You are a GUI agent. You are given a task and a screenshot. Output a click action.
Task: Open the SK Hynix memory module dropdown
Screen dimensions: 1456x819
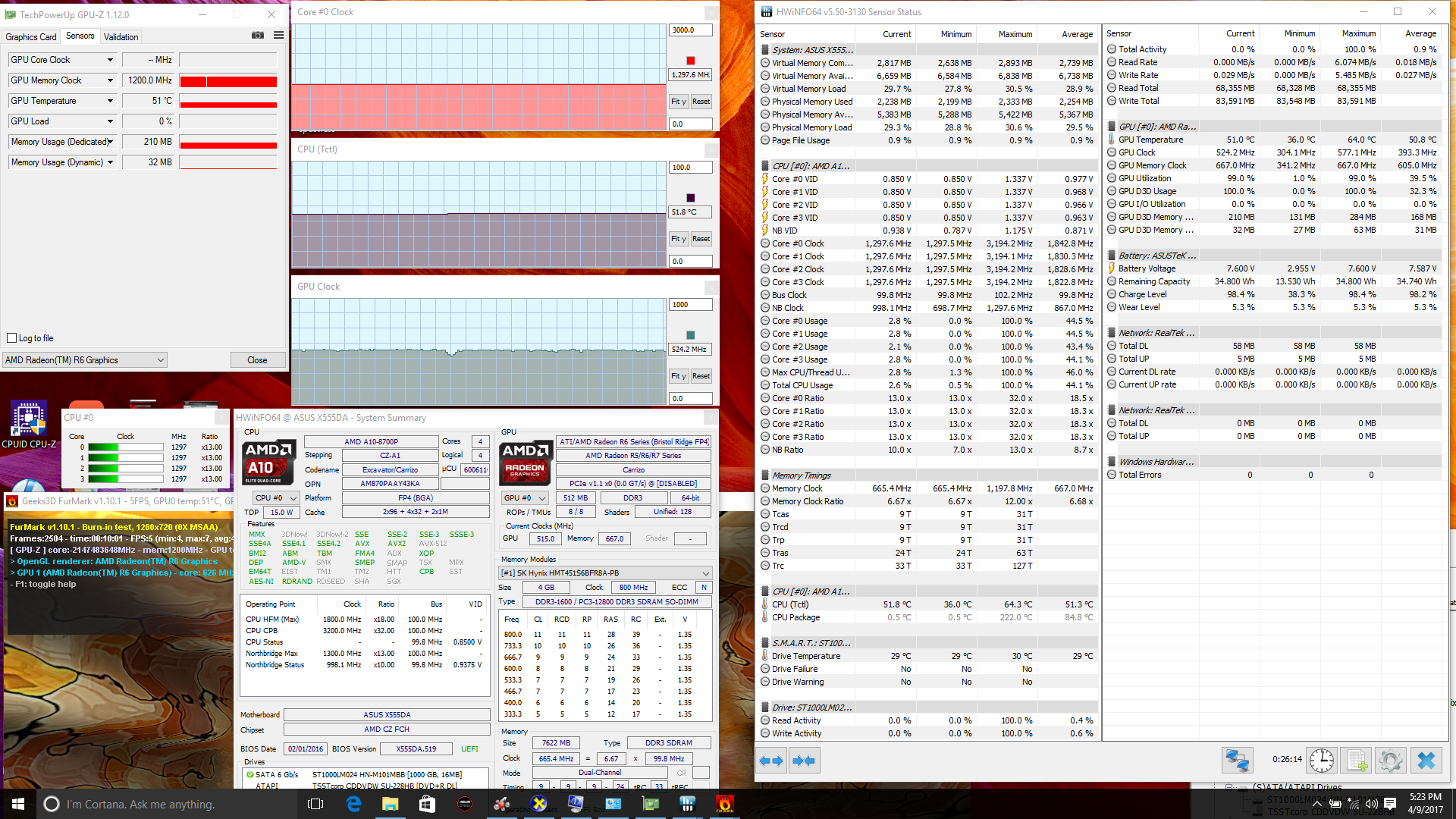pyautogui.click(x=605, y=573)
